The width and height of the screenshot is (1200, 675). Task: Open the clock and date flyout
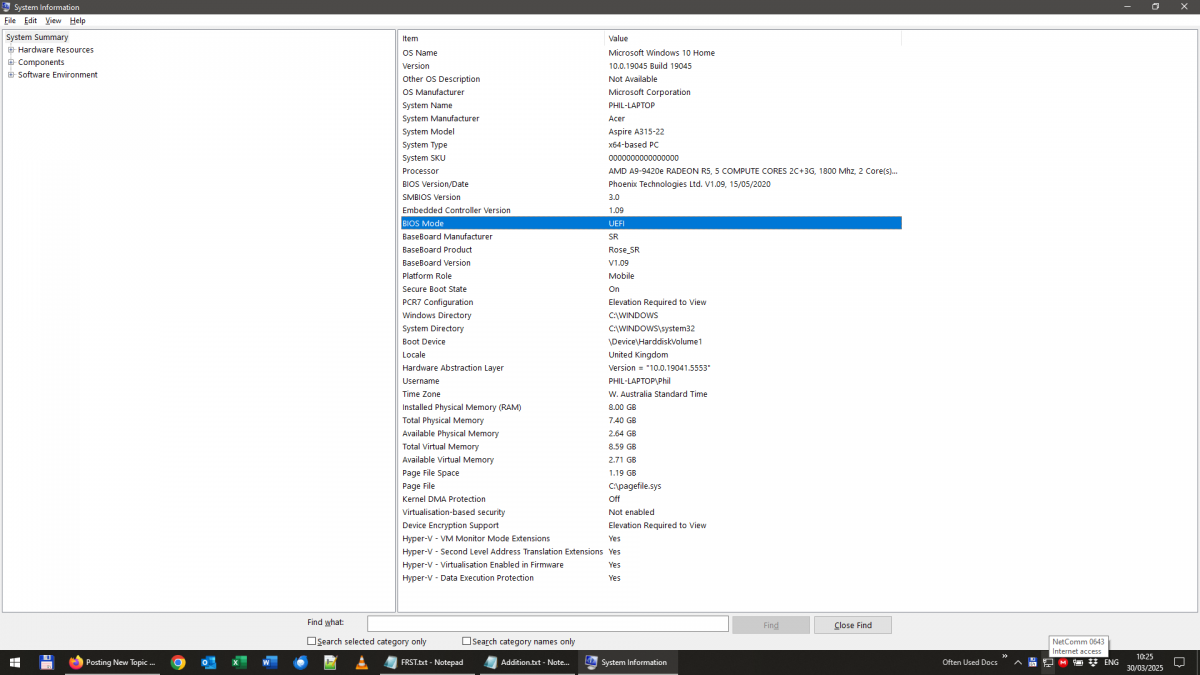point(1145,662)
